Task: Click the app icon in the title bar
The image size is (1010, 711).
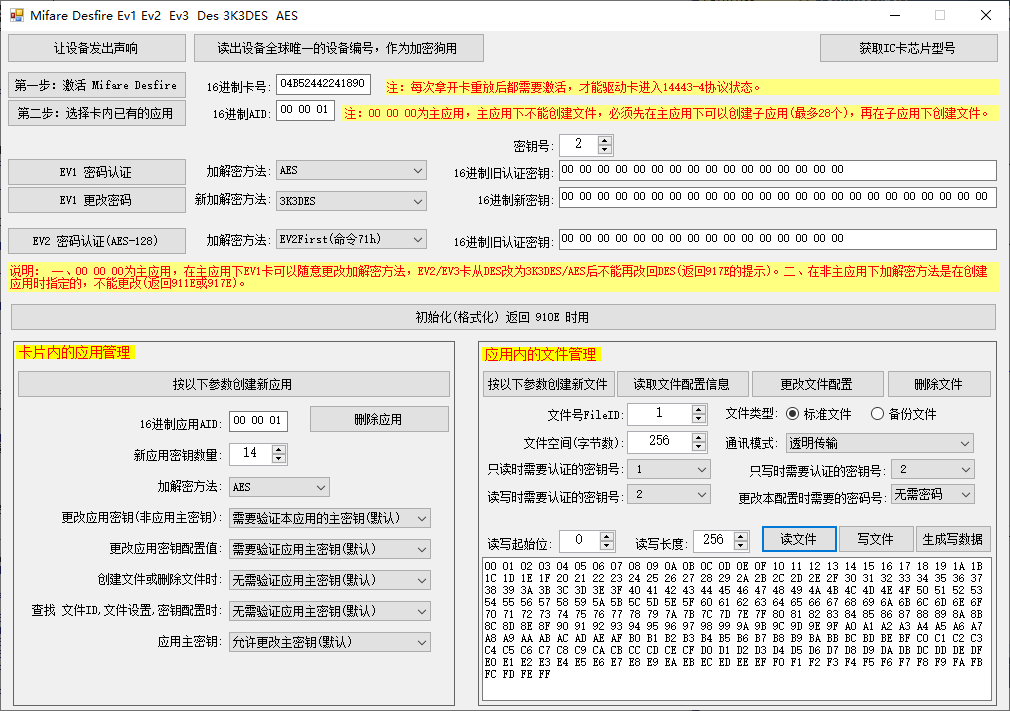Action: click(x=17, y=15)
